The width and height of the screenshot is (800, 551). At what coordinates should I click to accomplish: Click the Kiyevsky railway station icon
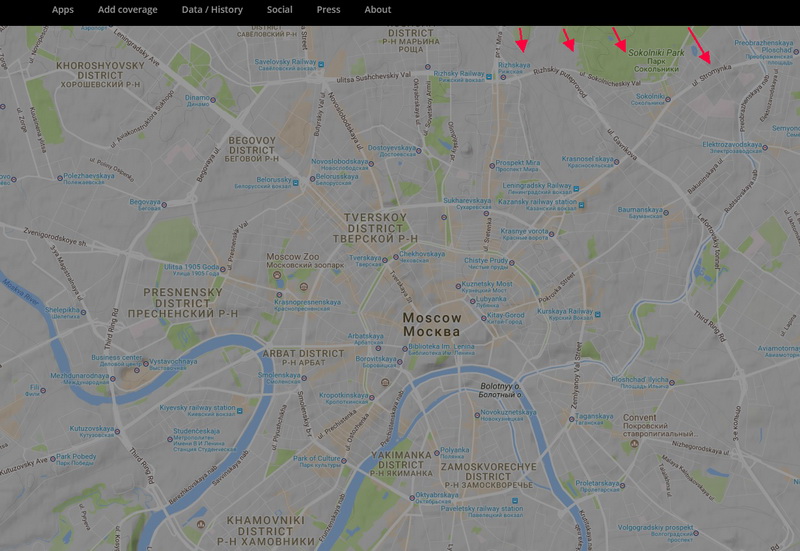[x=240, y=410]
